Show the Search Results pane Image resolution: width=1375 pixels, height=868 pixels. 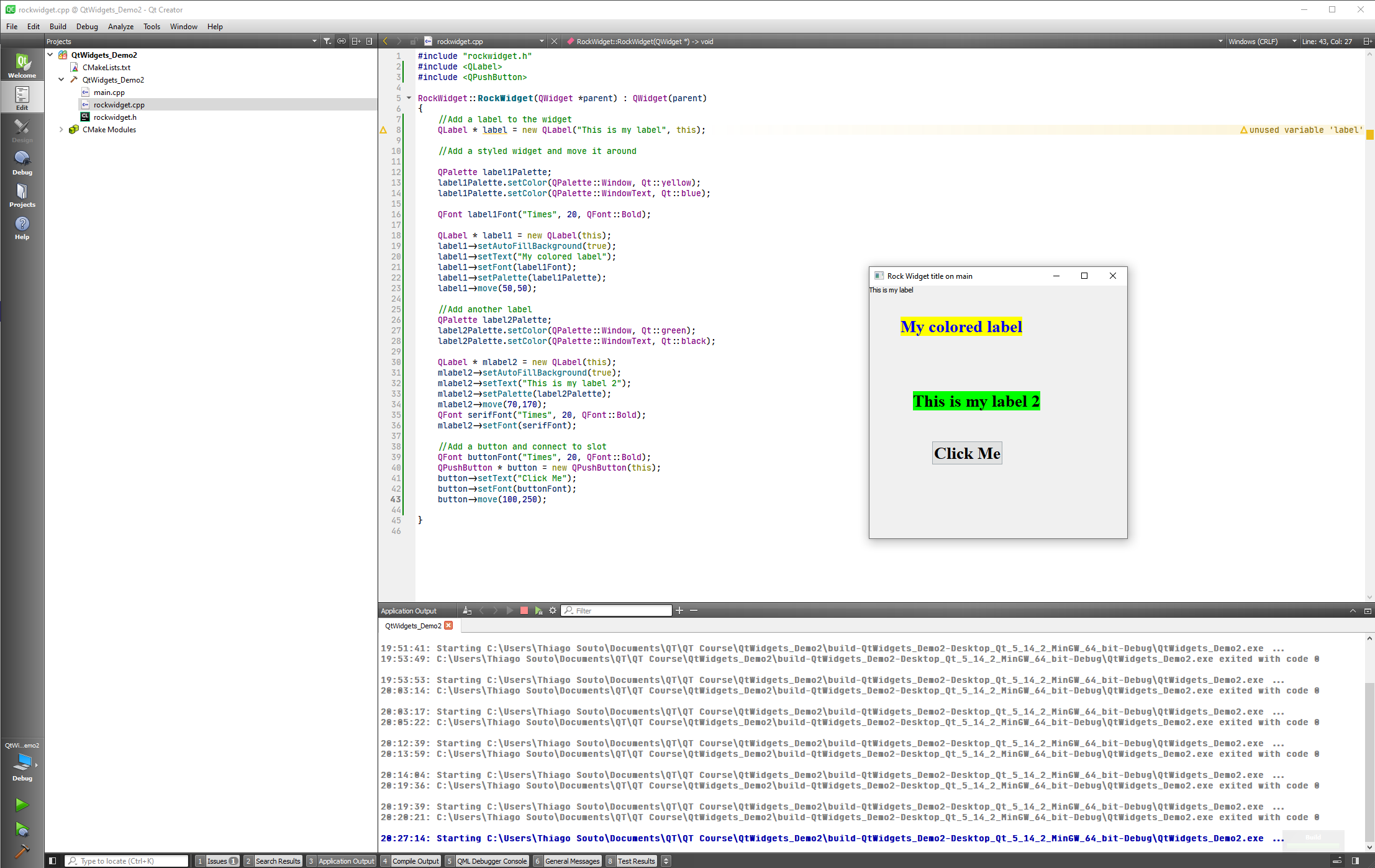(x=273, y=861)
